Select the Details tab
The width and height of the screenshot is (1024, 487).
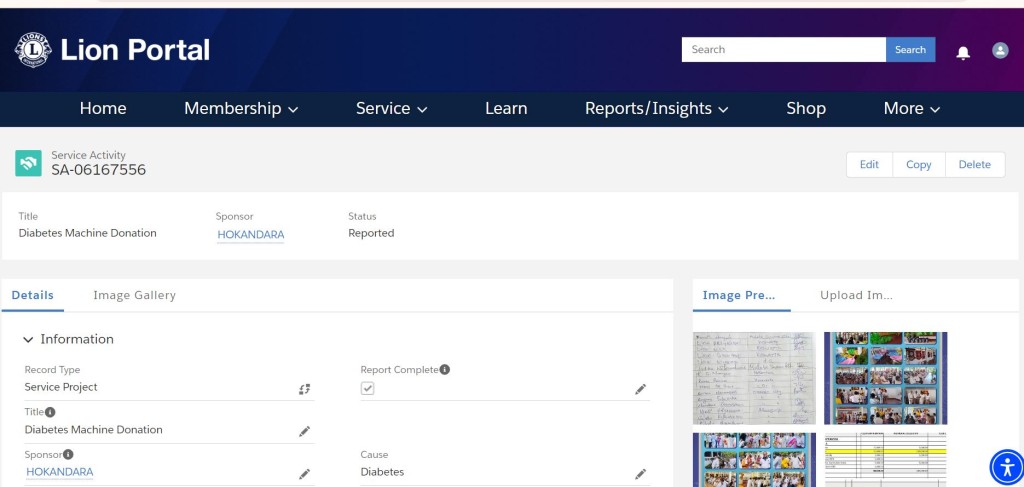point(33,295)
